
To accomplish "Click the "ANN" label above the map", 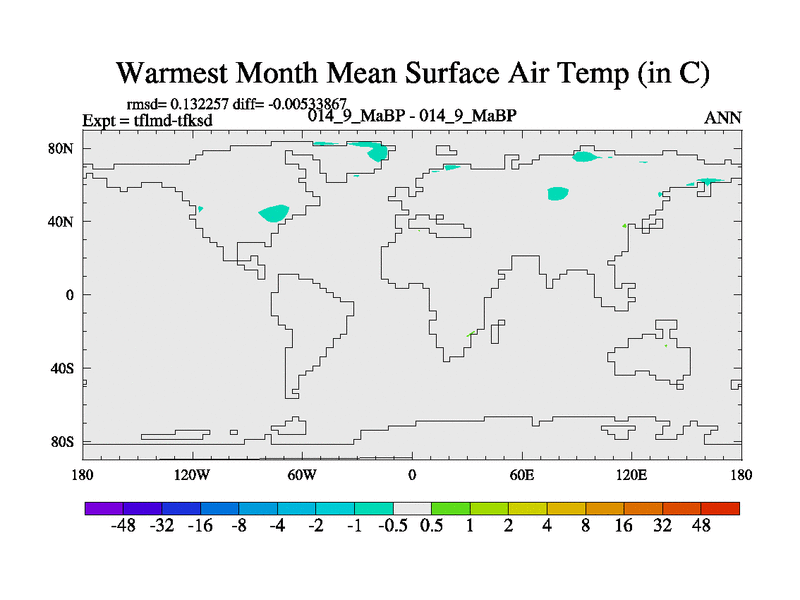I will (x=722, y=118).
